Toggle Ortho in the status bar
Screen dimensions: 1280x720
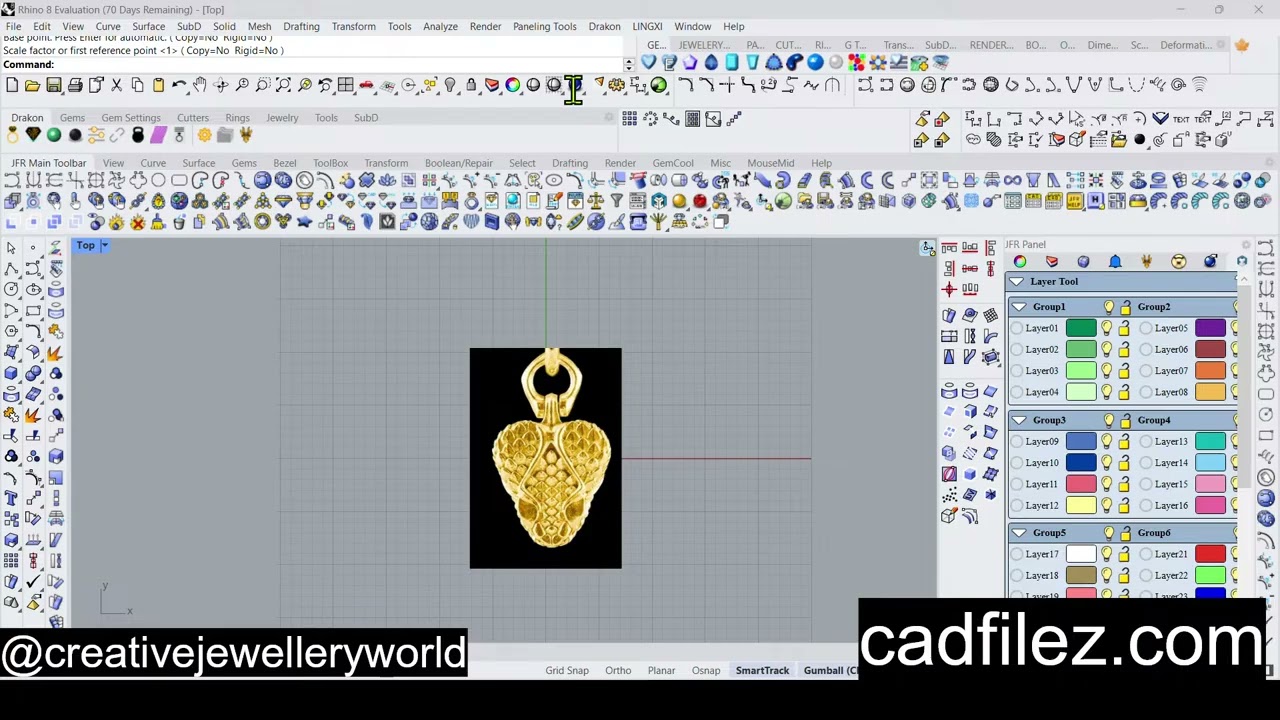click(618, 671)
